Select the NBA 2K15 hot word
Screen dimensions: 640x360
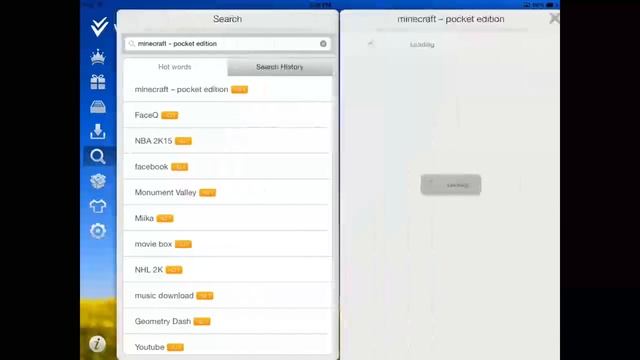pyautogui.click(x=227, y=141)
